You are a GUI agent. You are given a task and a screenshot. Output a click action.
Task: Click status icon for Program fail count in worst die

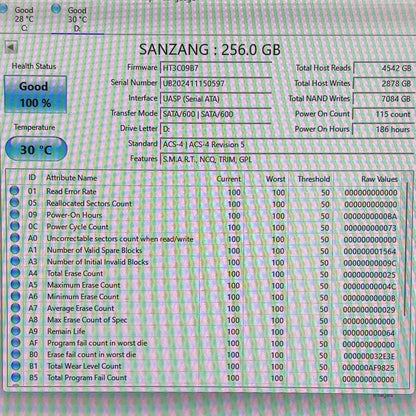pyautogui.click(x=15, y=342)
